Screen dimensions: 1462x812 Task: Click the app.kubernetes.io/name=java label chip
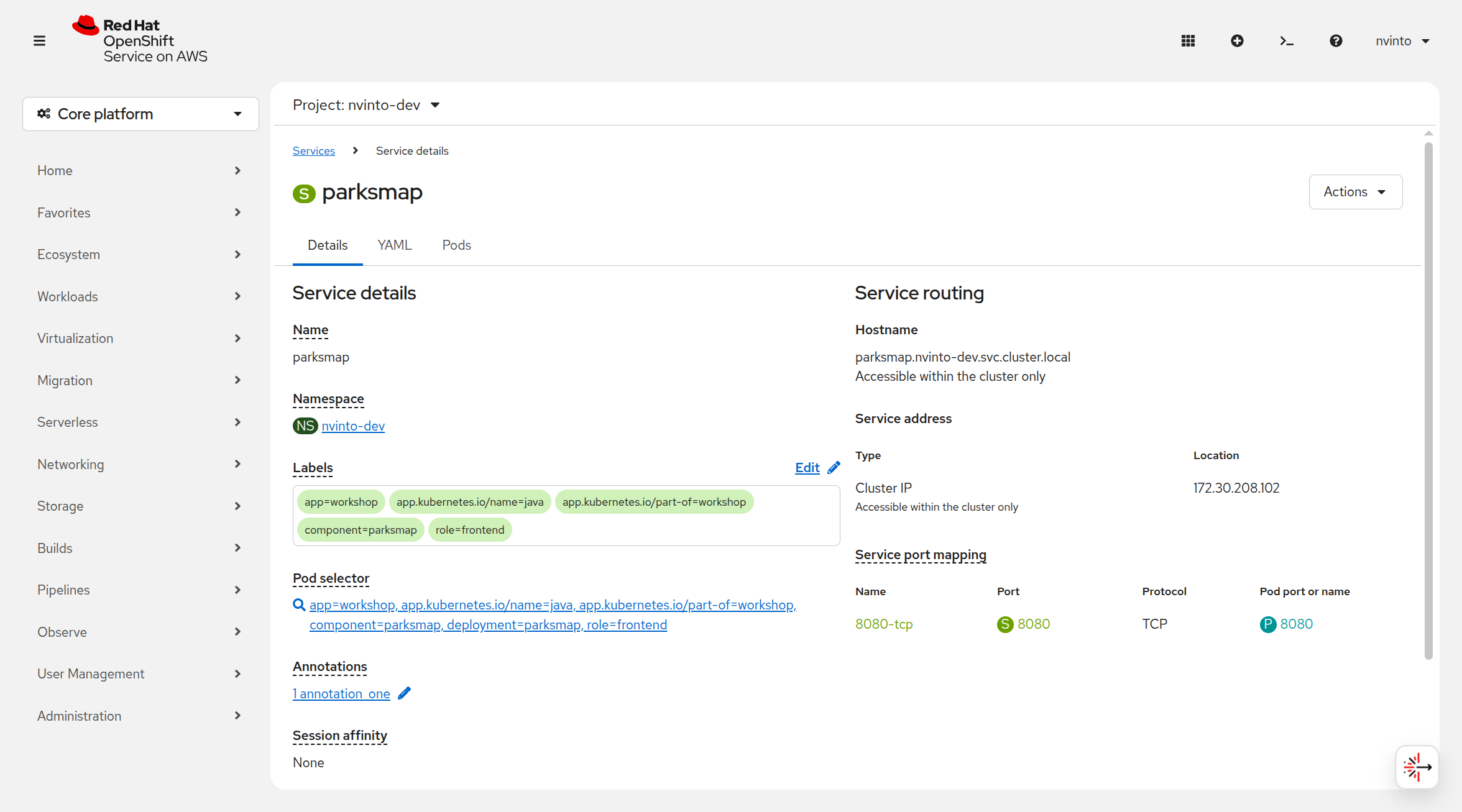(x=470, y=502)
